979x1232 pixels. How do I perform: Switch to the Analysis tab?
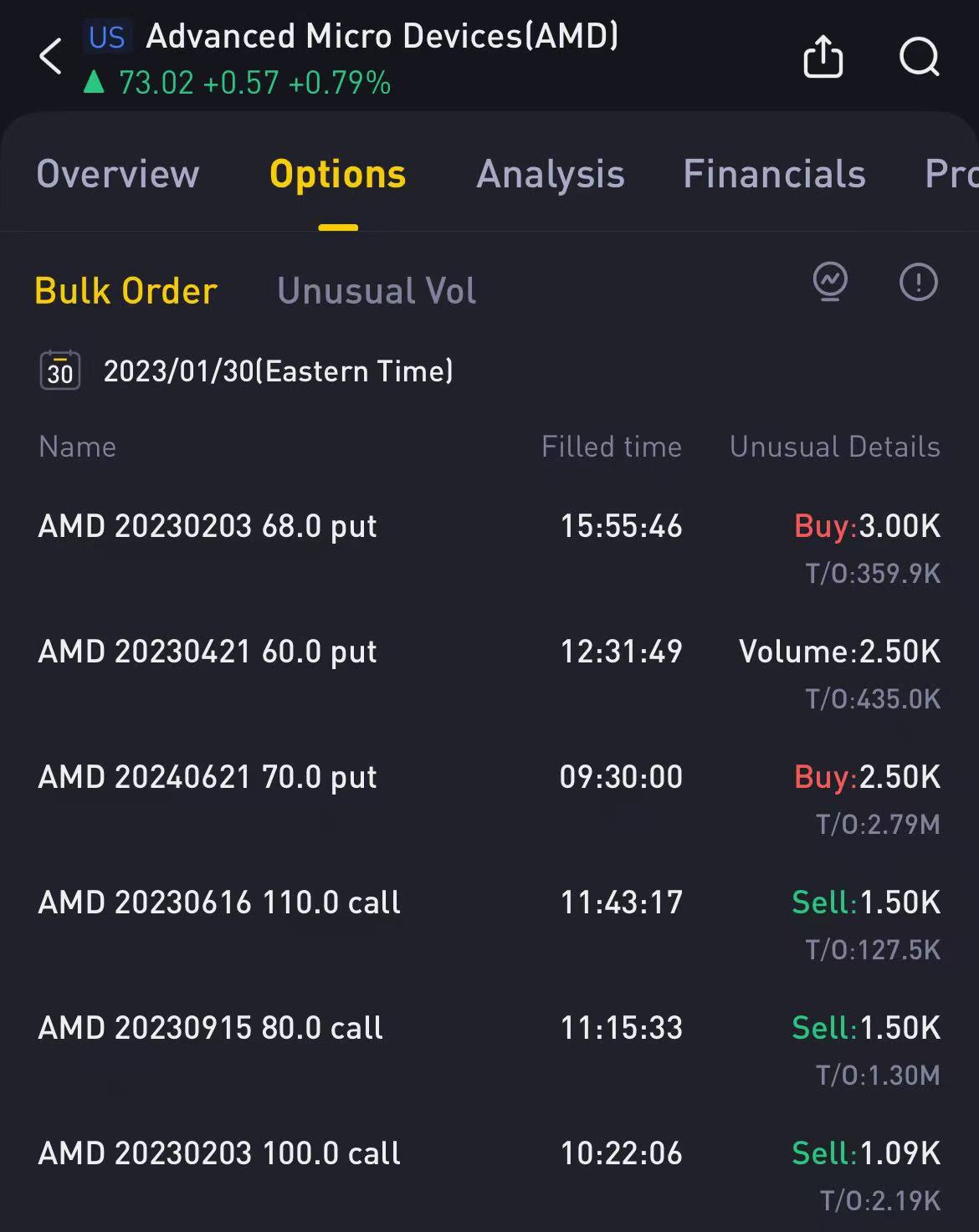click(x=551, y=174)
